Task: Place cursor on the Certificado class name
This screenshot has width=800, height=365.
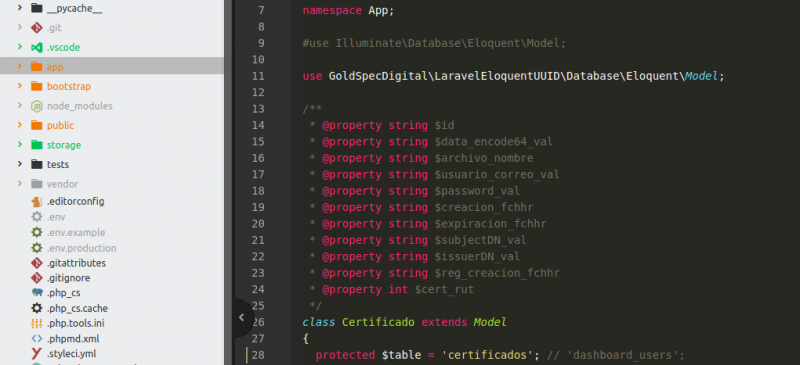Action: coord(378,322)
